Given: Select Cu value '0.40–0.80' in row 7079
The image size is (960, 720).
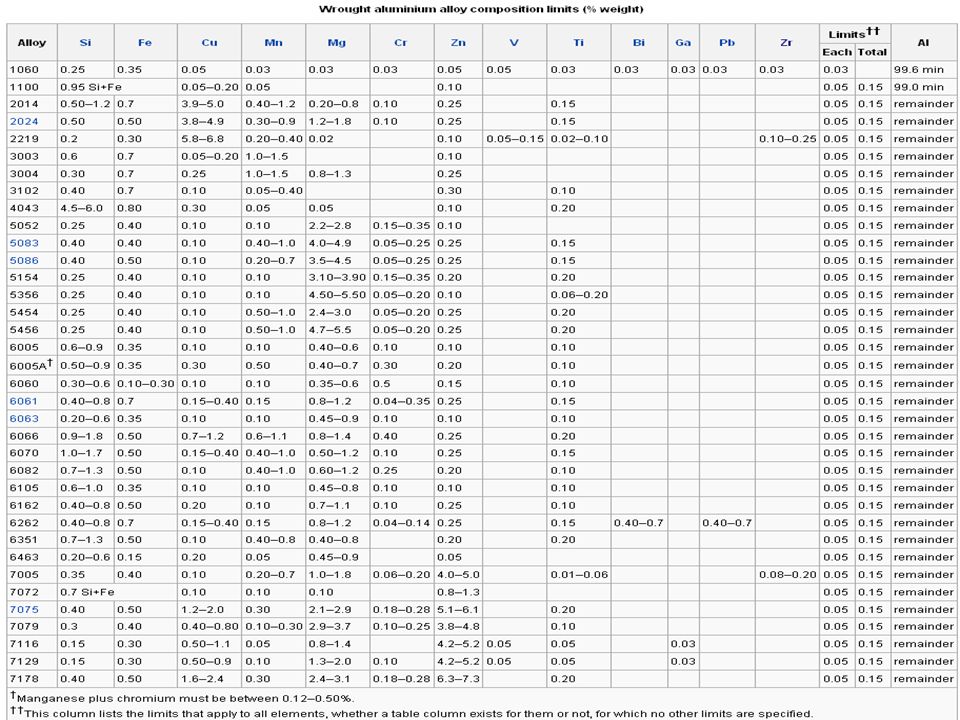Looking at the screenshot, I should (210, 626).
